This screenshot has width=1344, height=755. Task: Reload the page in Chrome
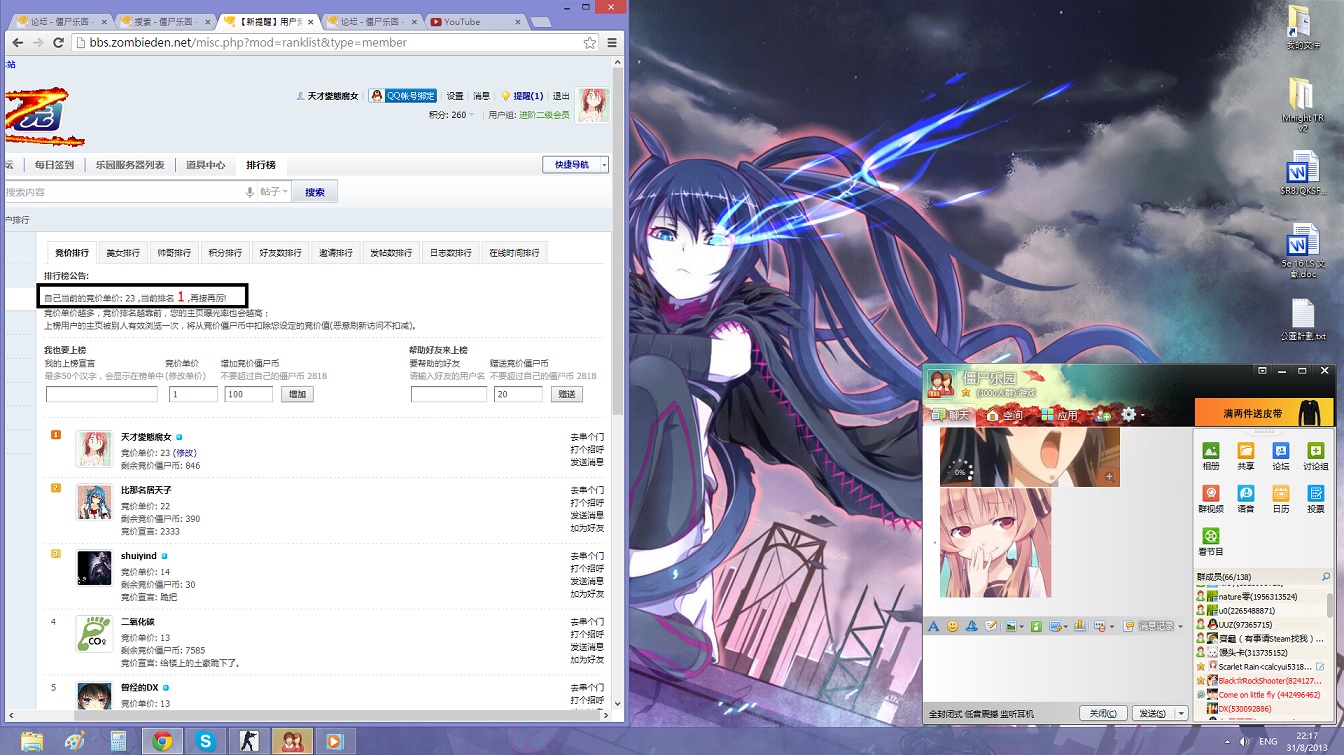[58, 43]
